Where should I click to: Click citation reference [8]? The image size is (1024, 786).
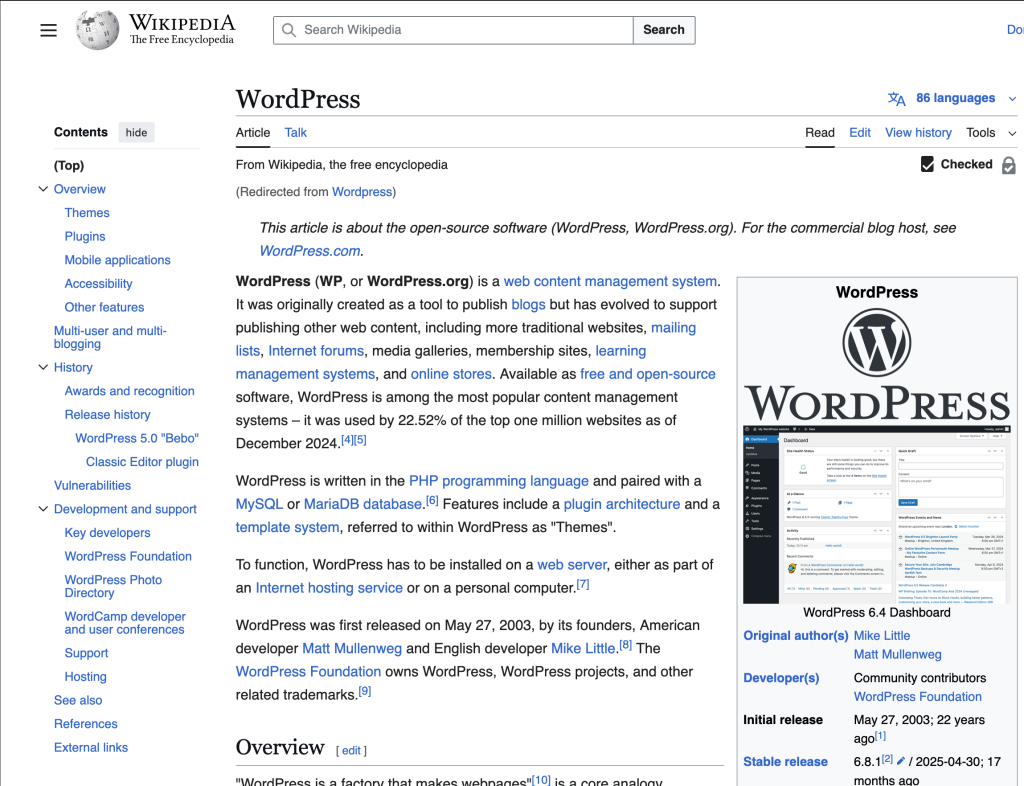click(626, 645)
